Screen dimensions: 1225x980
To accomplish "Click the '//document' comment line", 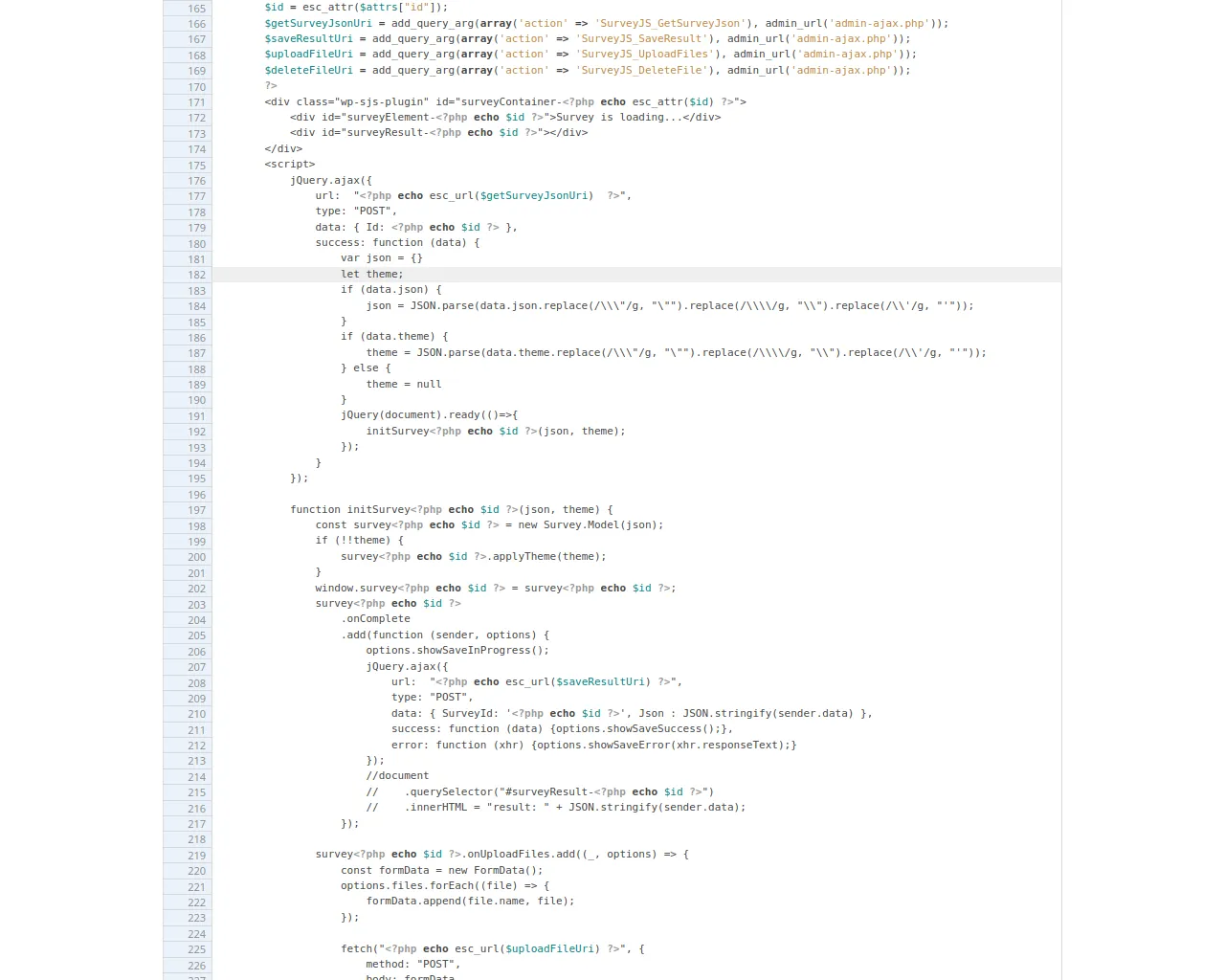I will [397, 776].
